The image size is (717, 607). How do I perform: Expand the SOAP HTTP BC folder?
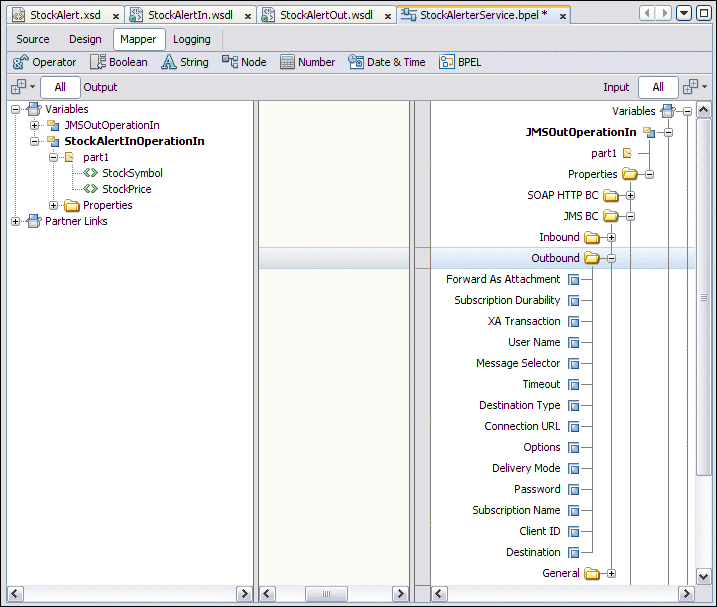coord(630,196)
